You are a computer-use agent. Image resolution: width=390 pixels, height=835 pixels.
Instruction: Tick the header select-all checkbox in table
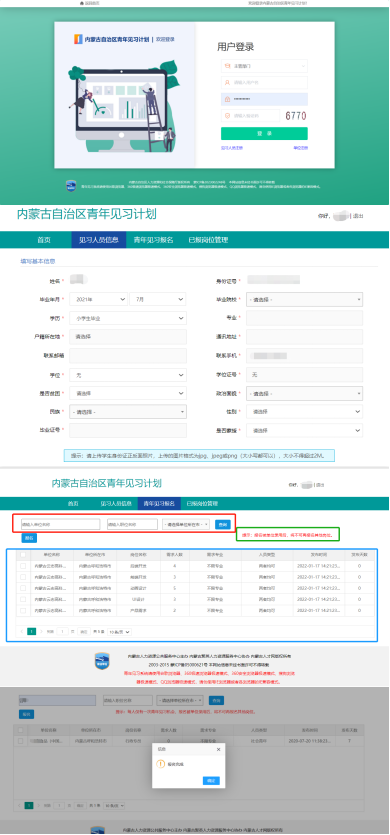point(22,554)
